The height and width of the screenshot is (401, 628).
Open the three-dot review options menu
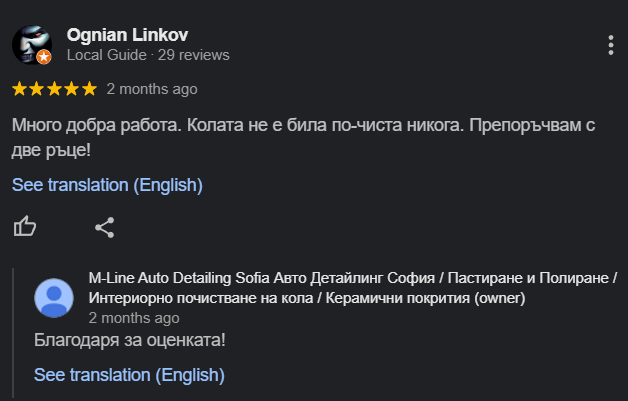click(x=610, y=45)
